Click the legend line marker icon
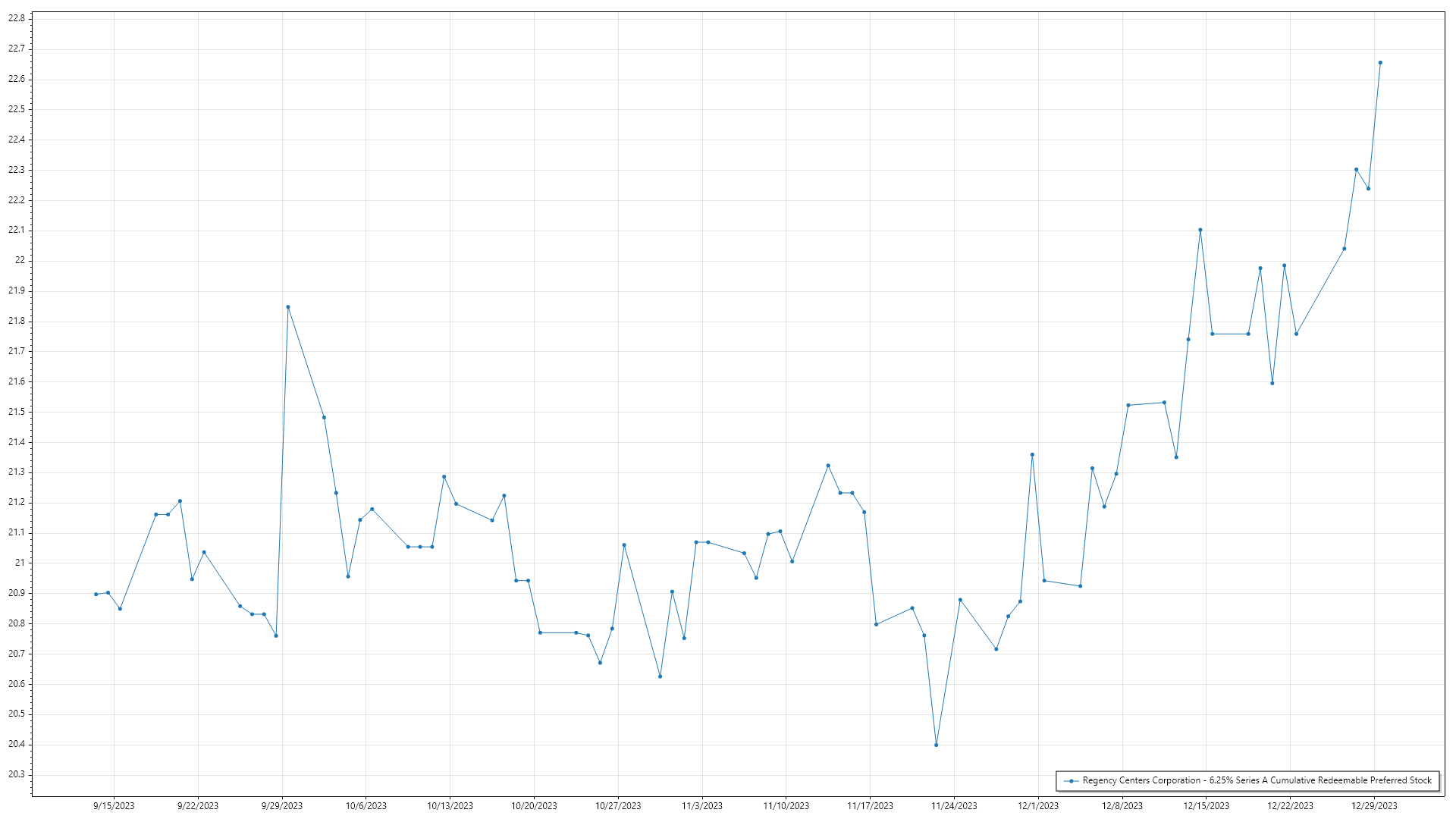1456x819 pixels. tap(1071, 780)
